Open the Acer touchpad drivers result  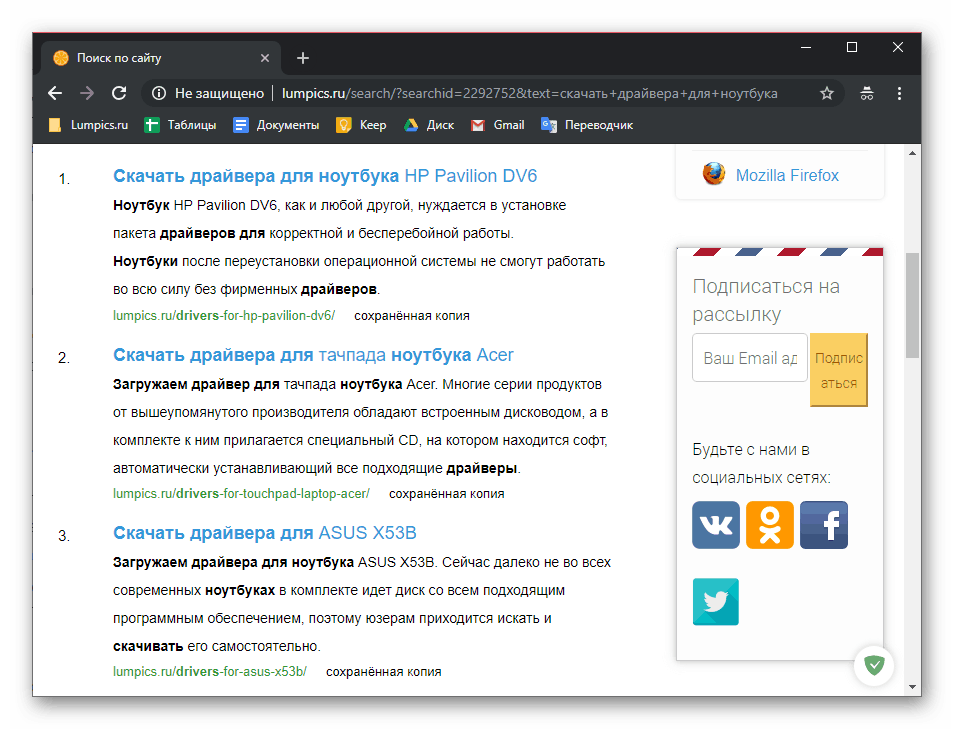313,355
